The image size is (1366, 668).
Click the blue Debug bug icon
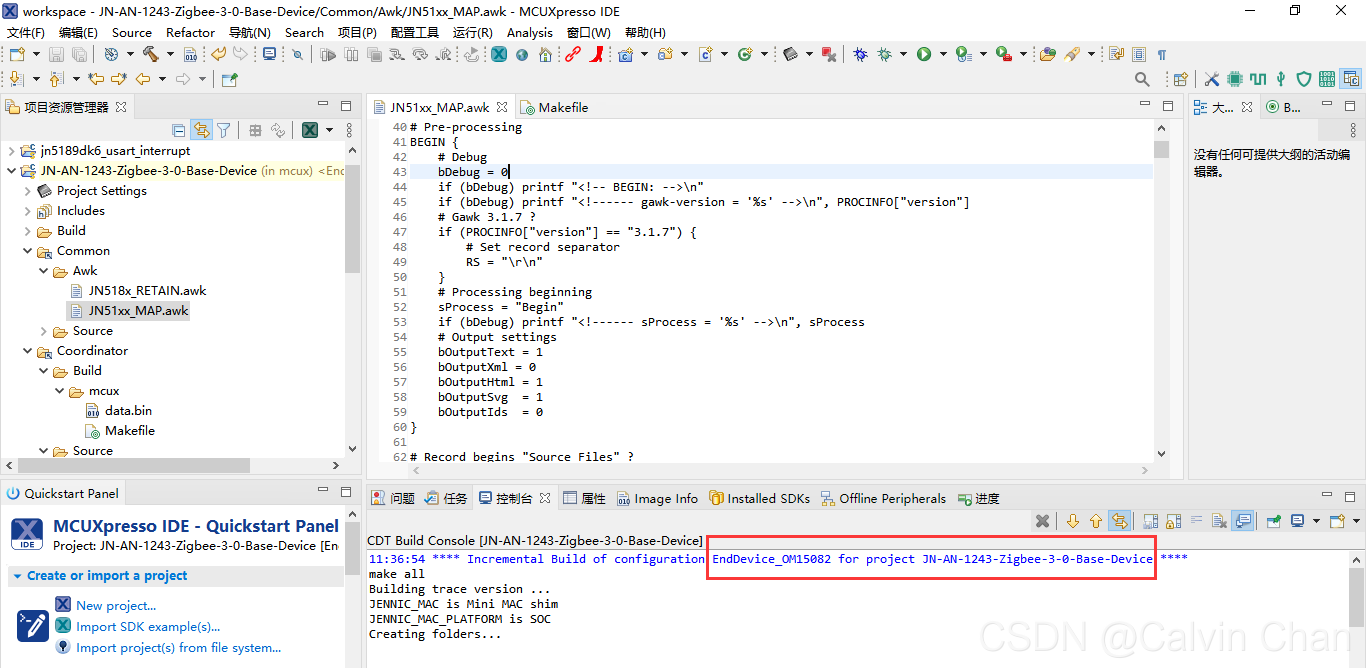coord(860,54)
